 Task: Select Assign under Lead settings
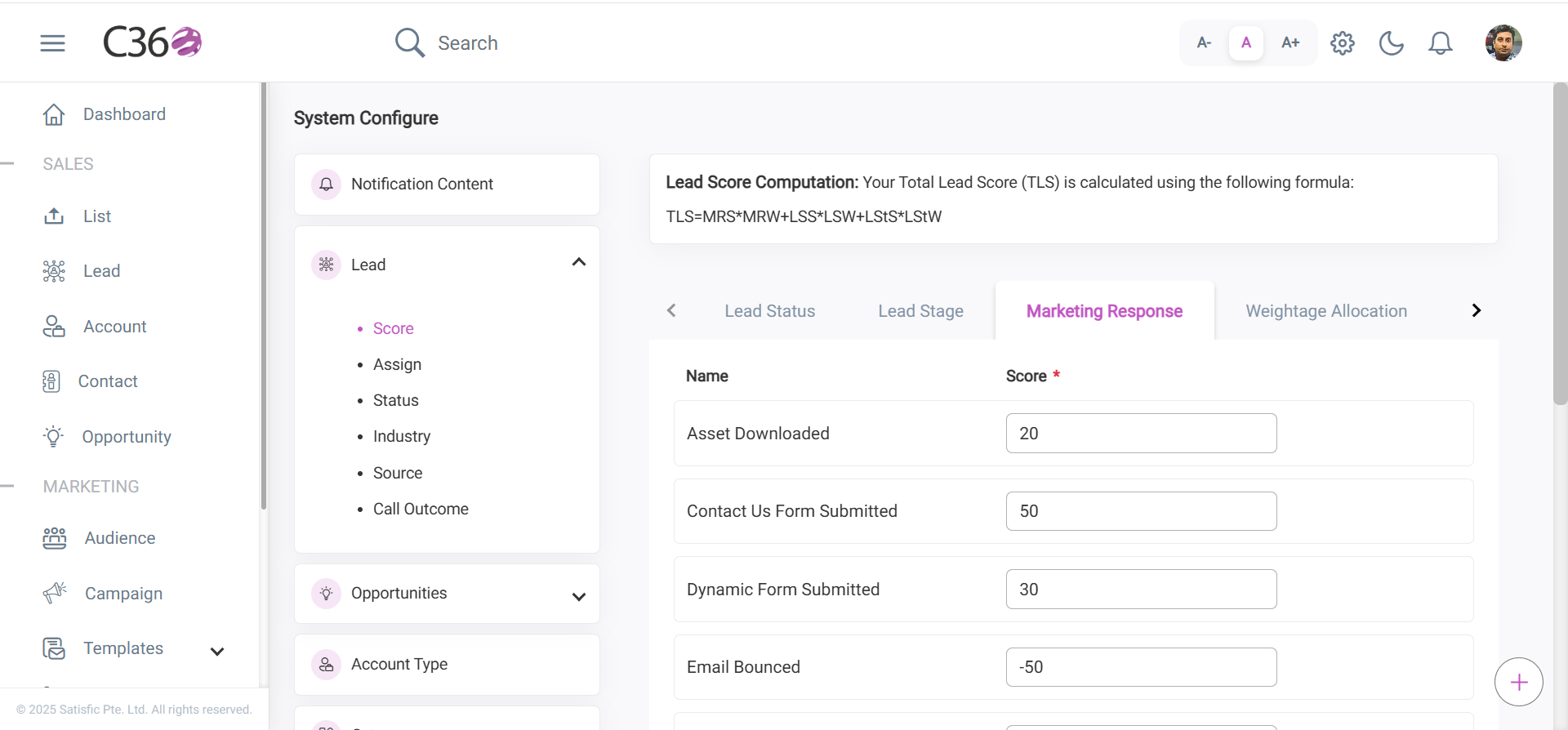click(397, 364)
